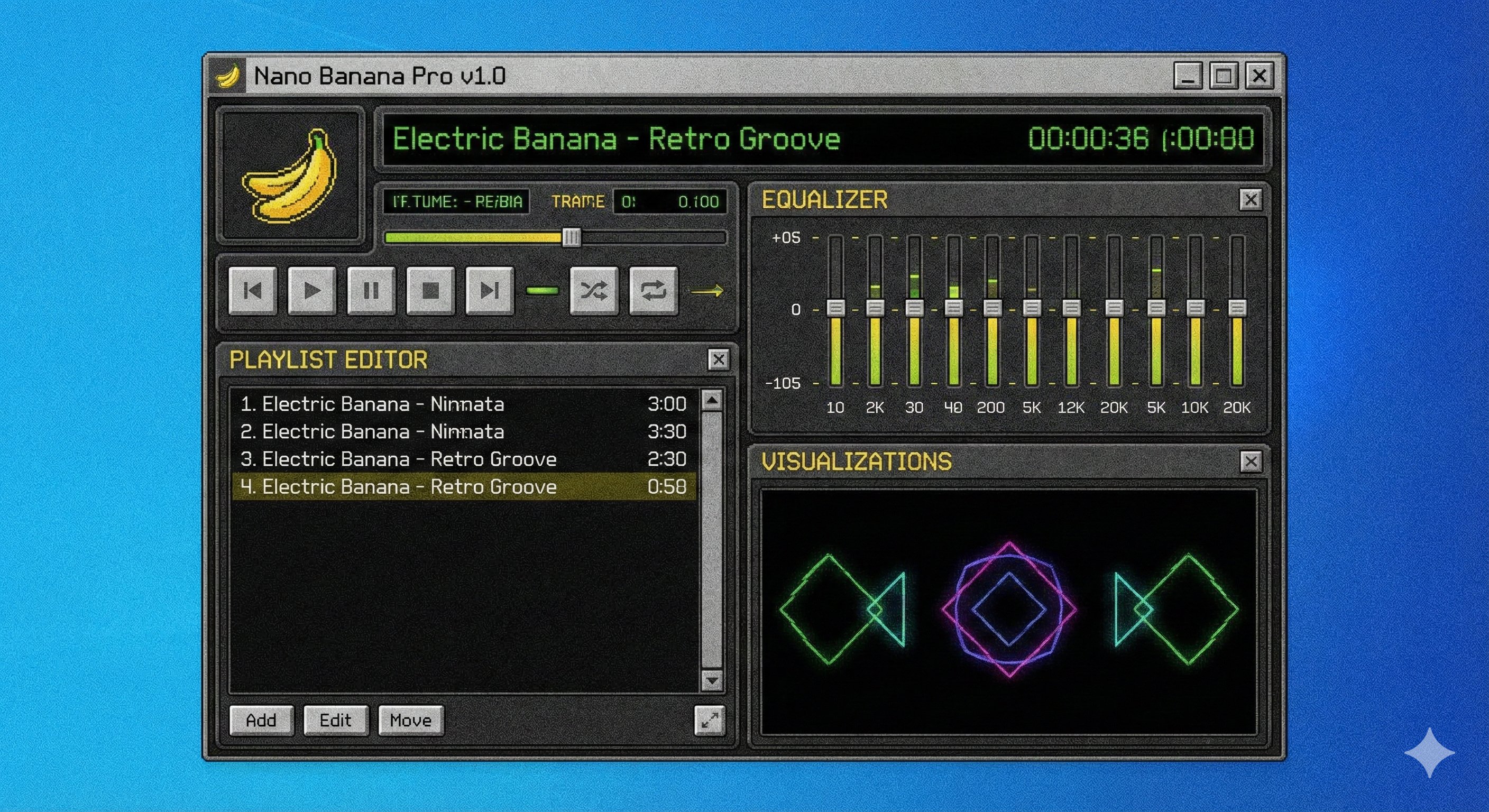This screenshot has width=1489, height=812.
Task: Click the Visualizations panel header
Action: pos(858,460)
